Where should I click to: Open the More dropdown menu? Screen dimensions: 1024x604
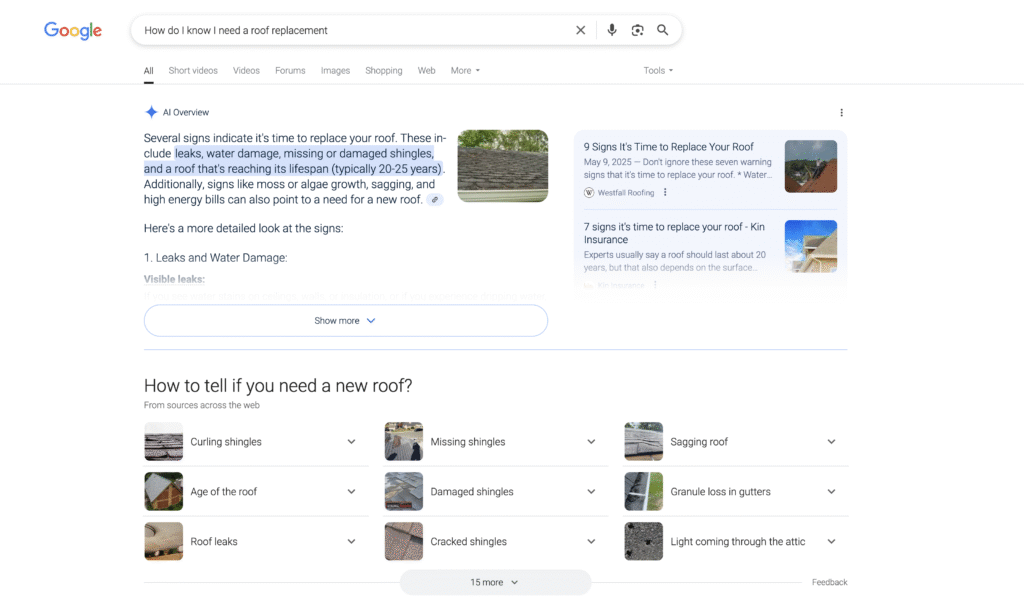(x=465, y=71)
